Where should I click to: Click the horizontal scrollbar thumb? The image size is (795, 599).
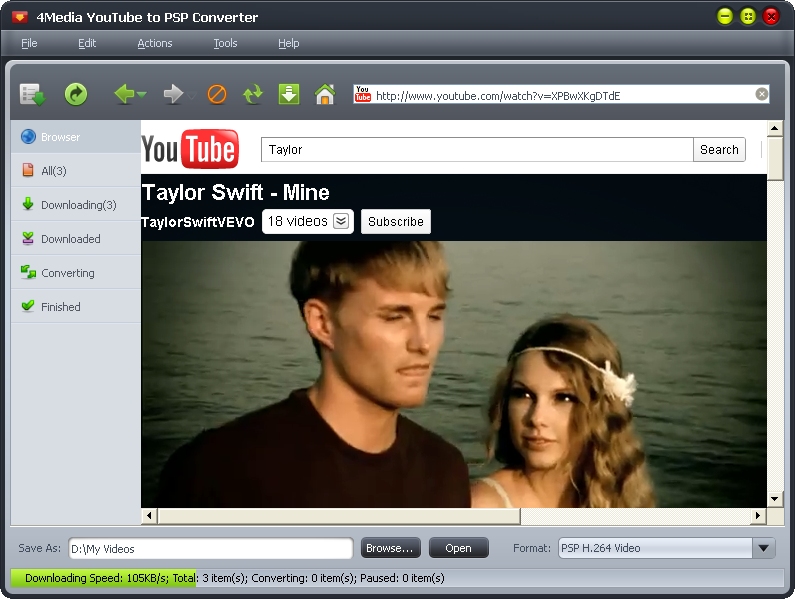click(339, 516)
